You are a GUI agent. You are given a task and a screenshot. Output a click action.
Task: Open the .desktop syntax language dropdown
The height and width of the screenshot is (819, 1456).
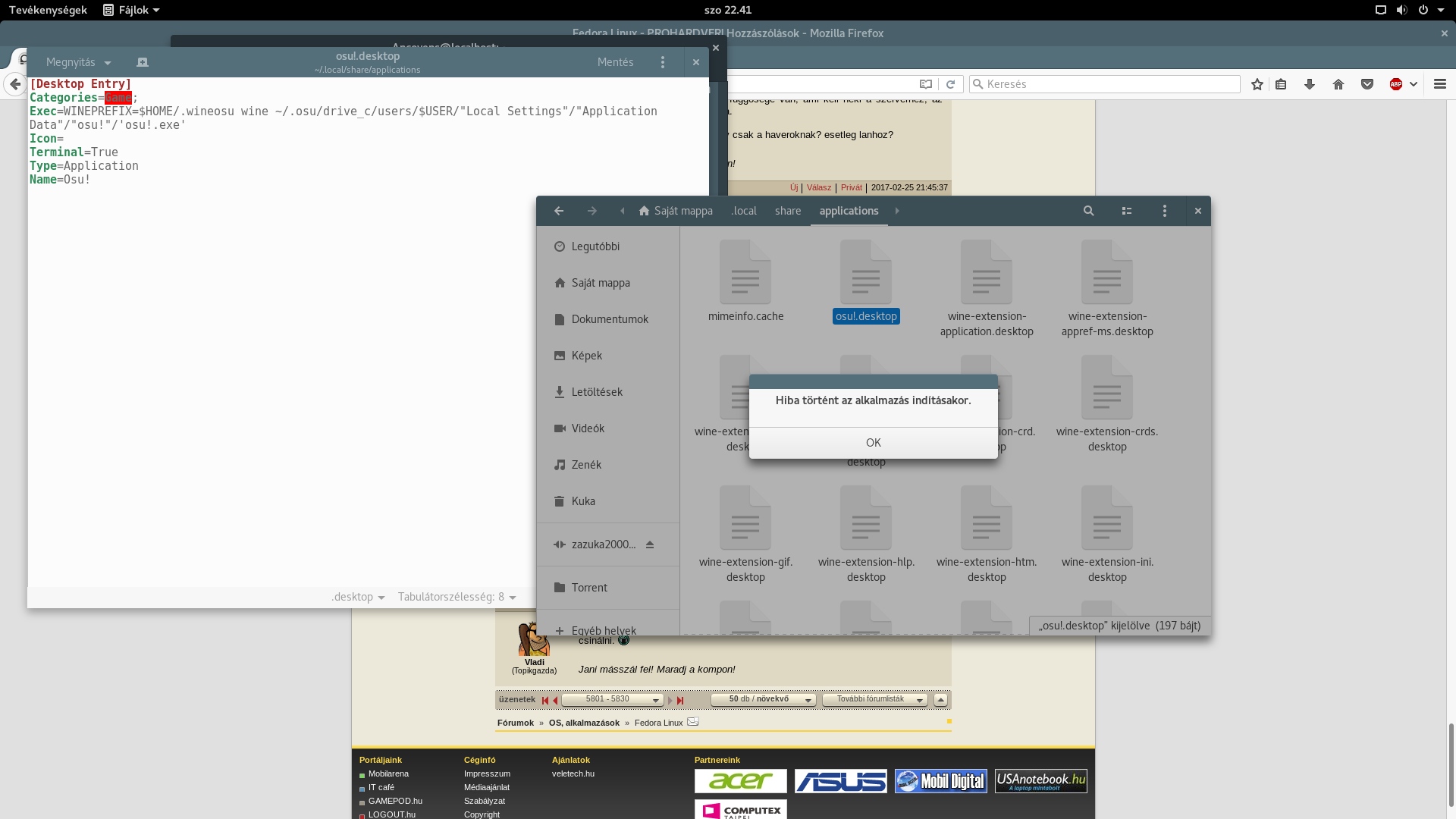pos(358,597)
